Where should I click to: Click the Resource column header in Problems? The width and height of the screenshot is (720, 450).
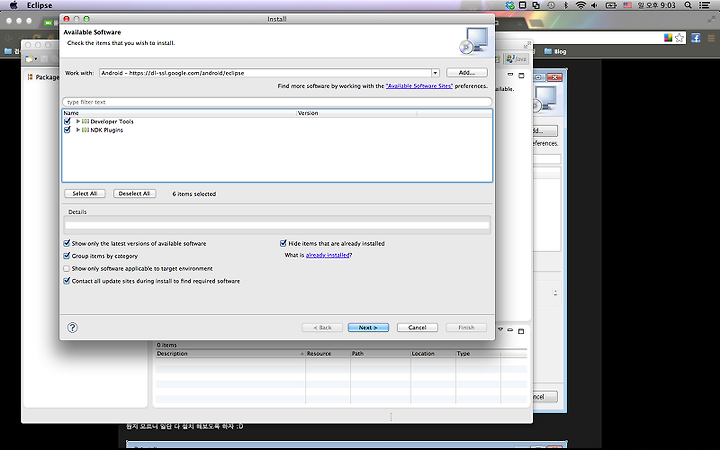click(x=328, y=354)
